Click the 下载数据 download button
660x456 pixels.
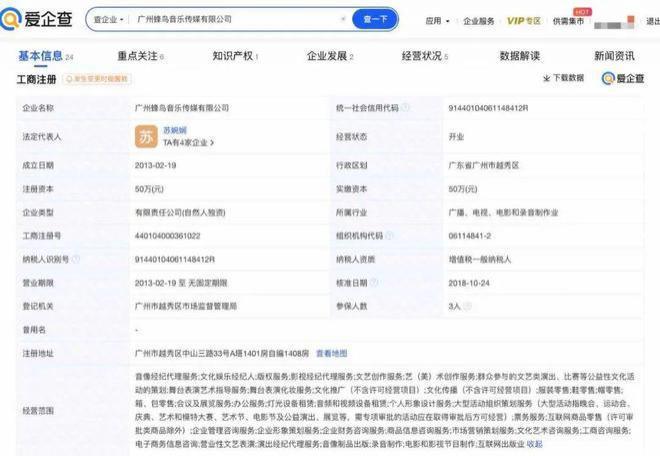pyautogui.click(x=563, y=78)
